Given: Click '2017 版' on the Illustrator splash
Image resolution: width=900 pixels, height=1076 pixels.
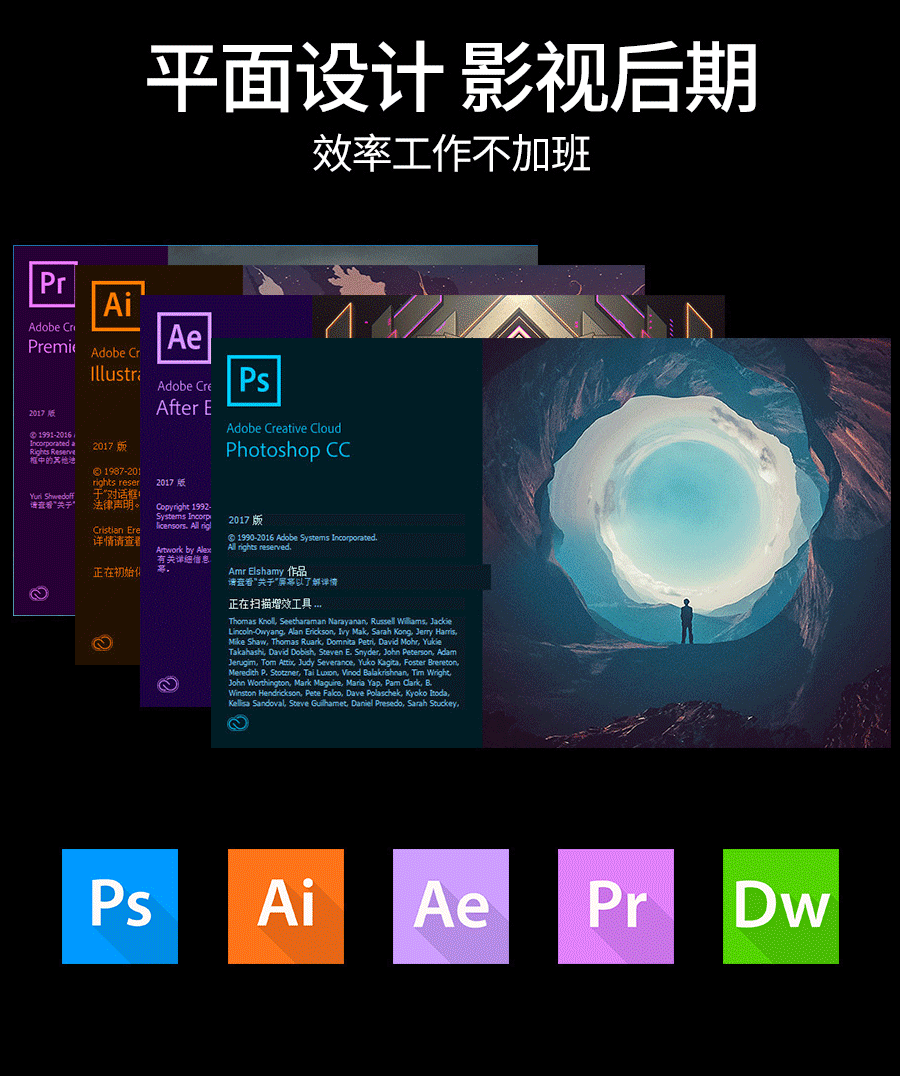Looking at the screenshot, I should [x=110, y=446].
